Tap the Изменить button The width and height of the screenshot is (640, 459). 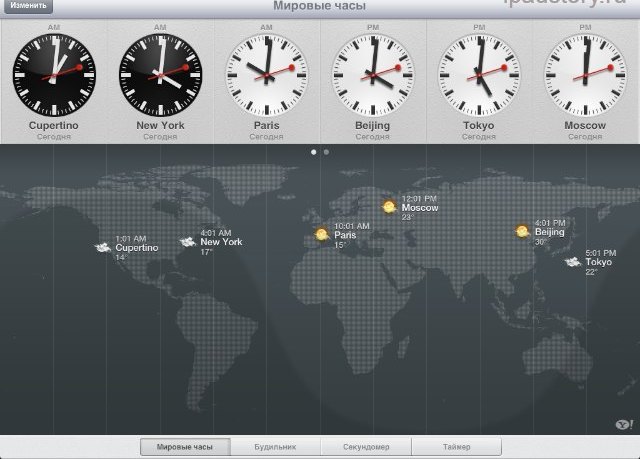[x=28, y=6]
